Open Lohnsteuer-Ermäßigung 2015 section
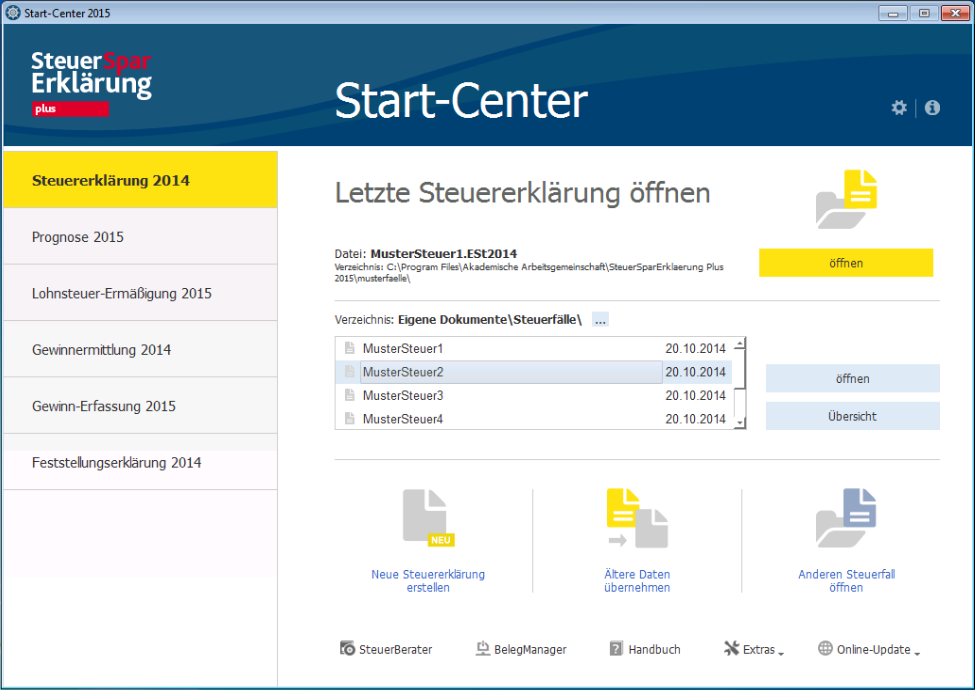The height and width of the screenshot is (690, 975). click(x=140, y=294)
